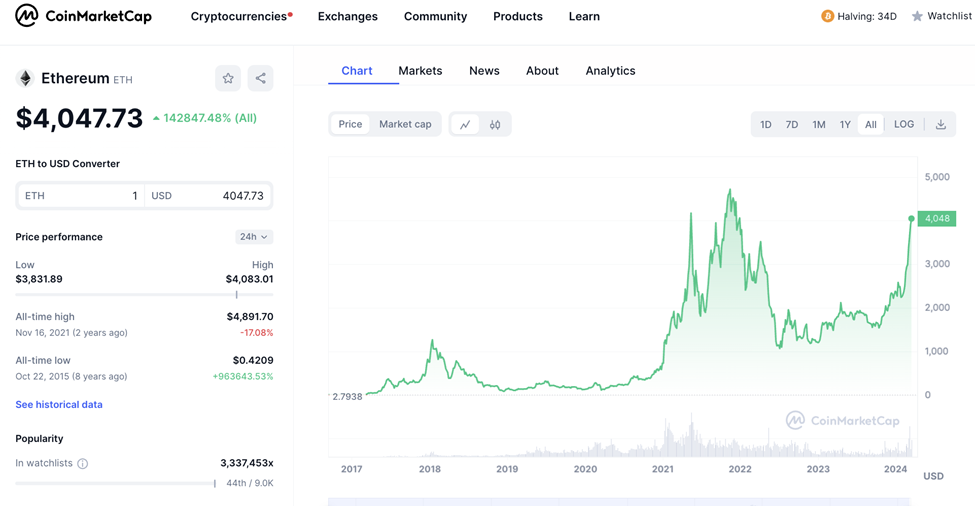975x506 pixels.
Task: Click the 4,048 current price label
Action: (x=937, y=218)
